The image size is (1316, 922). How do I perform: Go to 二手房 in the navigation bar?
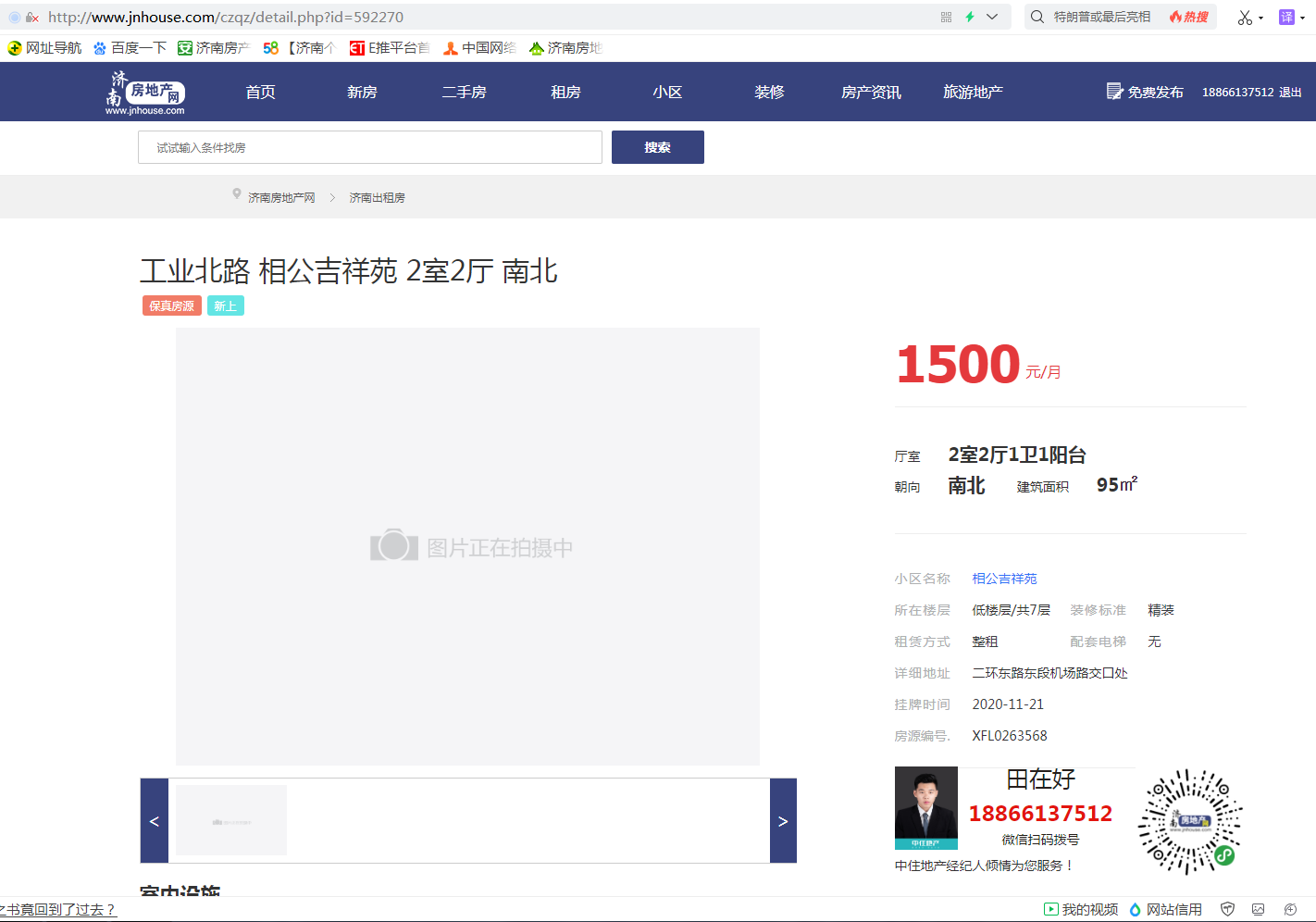(x=464, y=92)
